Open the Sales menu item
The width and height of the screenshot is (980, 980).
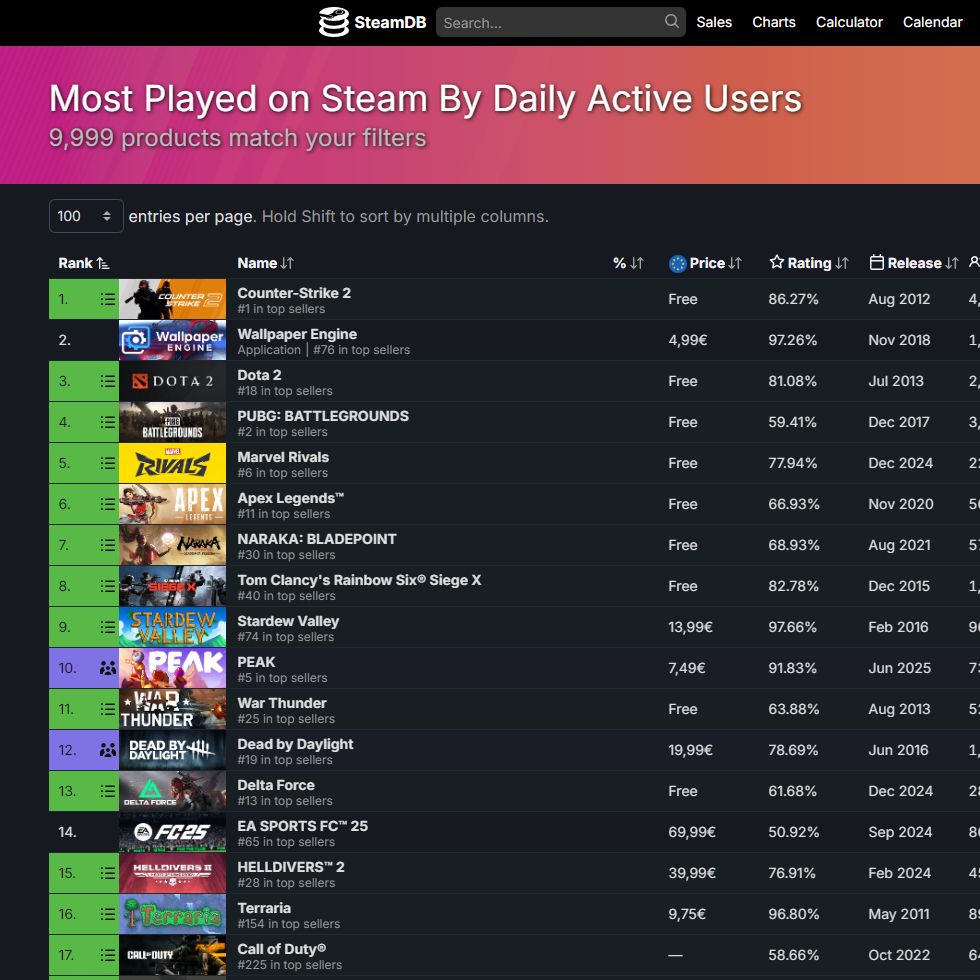[x=714, y=22]
